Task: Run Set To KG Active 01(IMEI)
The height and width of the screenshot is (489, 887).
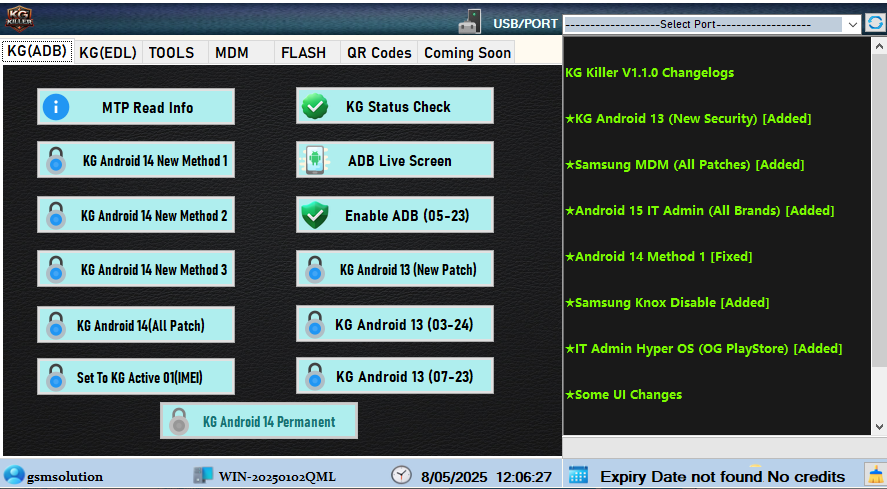Action: pos(136,376)
